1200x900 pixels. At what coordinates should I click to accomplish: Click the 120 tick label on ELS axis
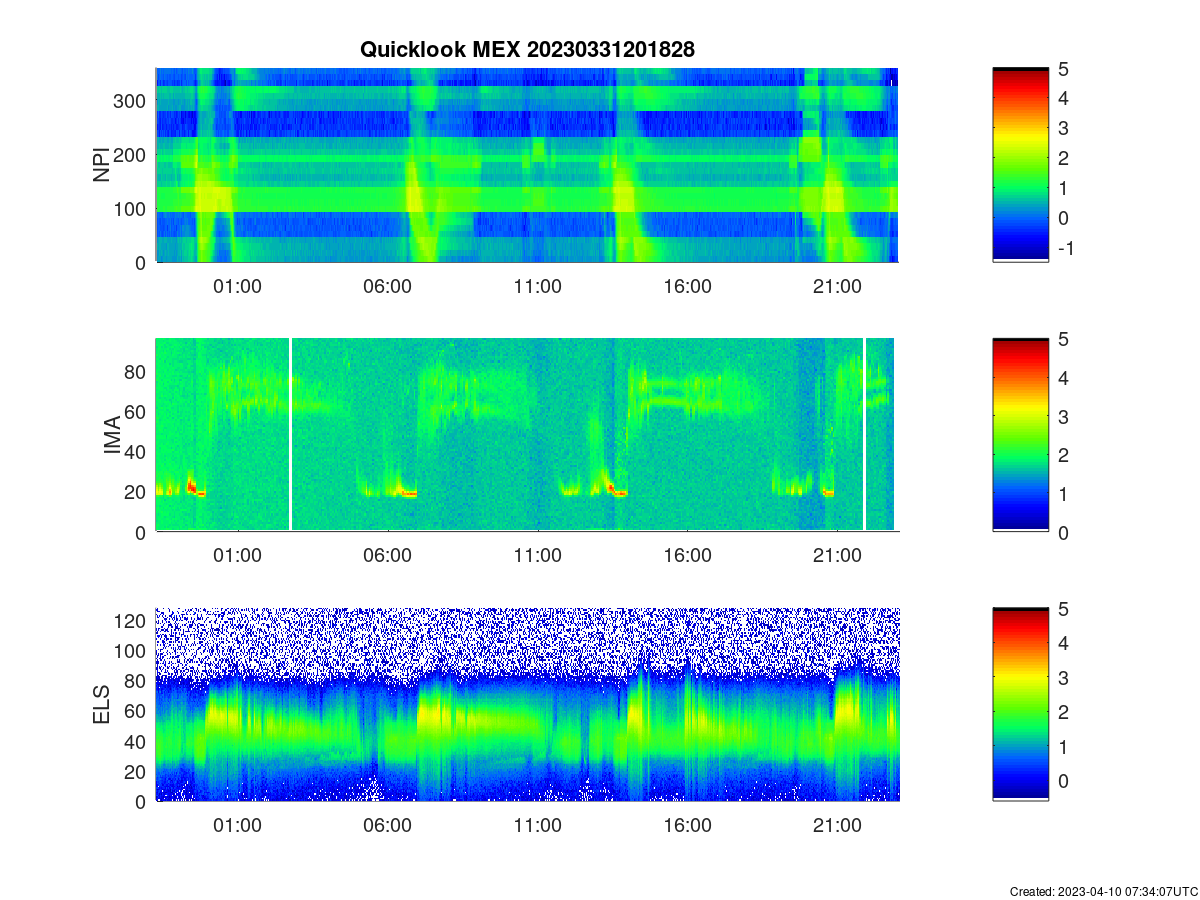[x=130, y=621]
